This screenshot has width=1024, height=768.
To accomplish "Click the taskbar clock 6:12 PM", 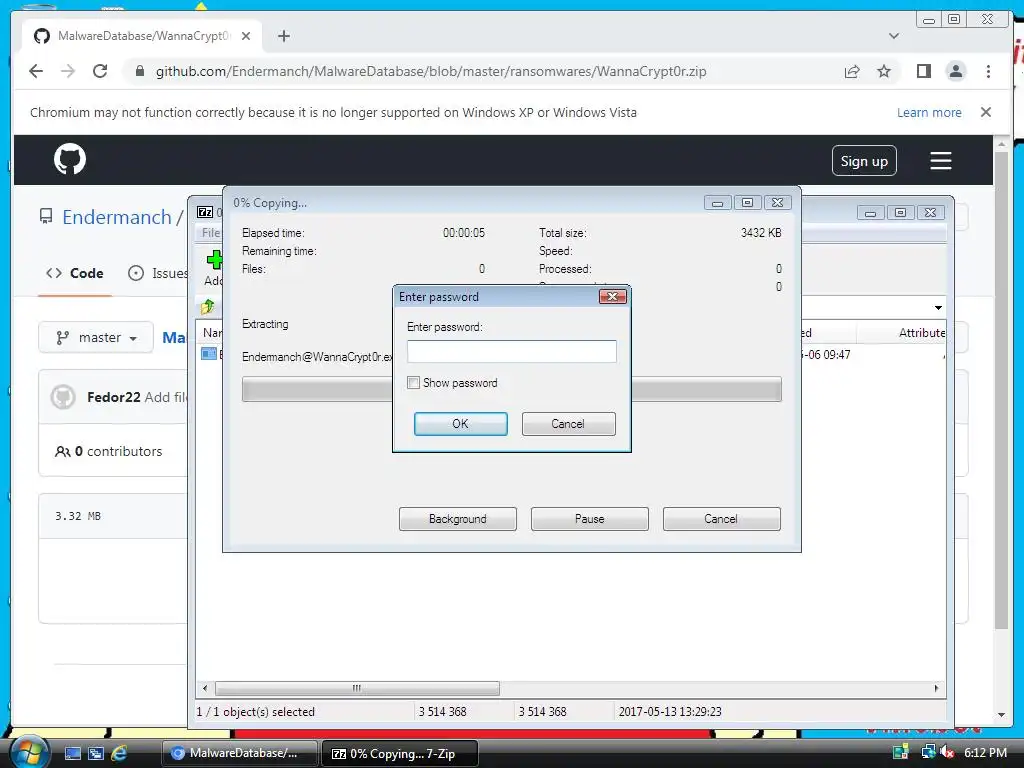I will tap(985, 753).
